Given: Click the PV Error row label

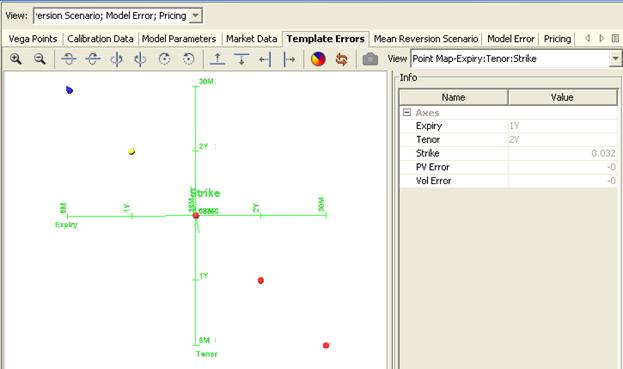Looking at the screenshot, I should [x=433, y=167].
